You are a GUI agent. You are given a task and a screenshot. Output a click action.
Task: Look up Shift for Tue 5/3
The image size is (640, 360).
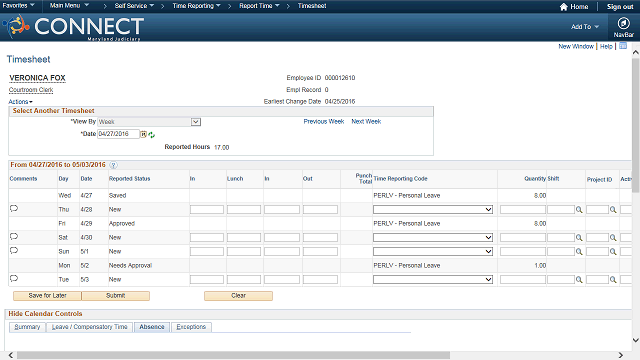click(x=579, y=280)
